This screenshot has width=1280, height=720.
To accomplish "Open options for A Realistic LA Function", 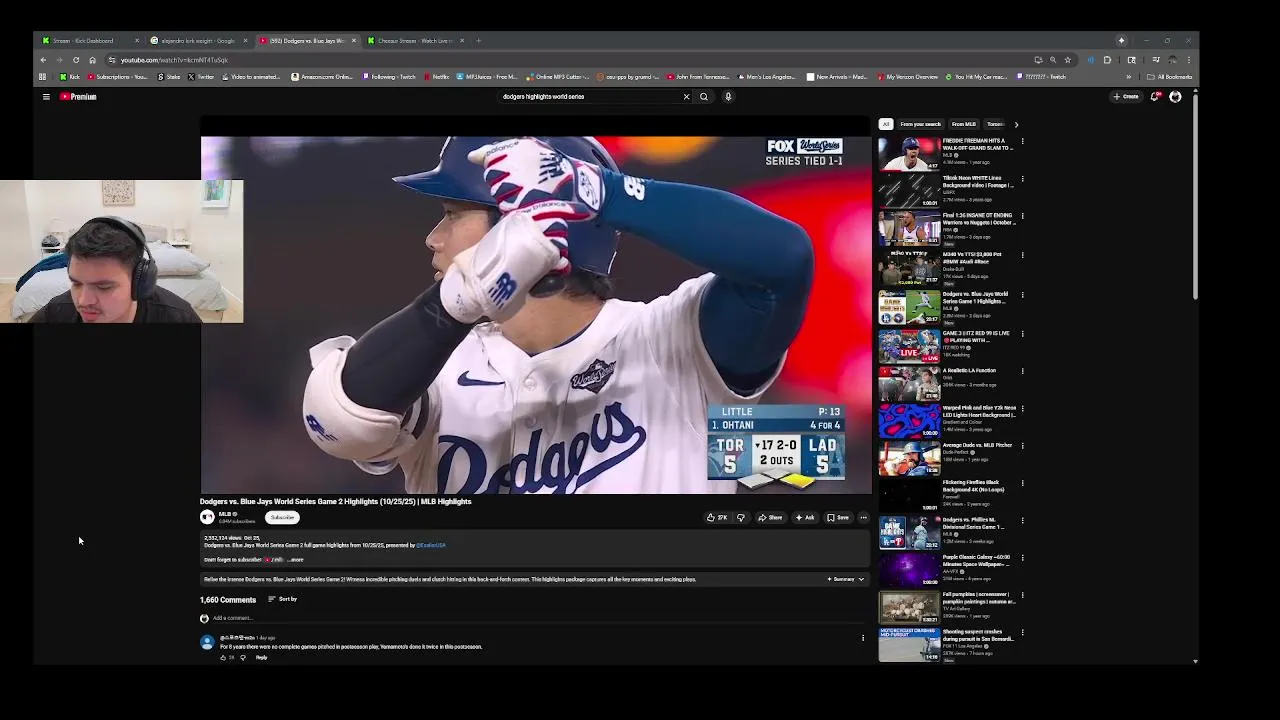I will pos(1022,371).
